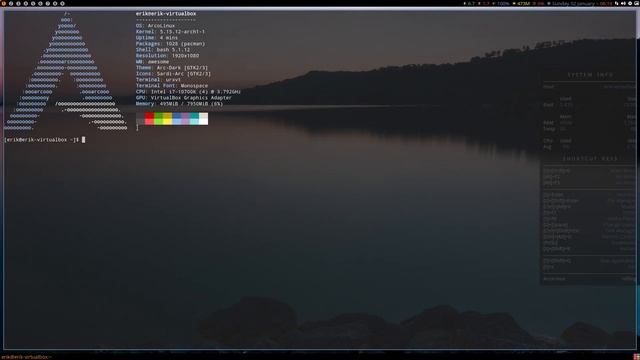Image resolution: width=640 pixels, height=360 pixels.
Task: Switch to workspace 1 orange tag
Action: point(4,3)
